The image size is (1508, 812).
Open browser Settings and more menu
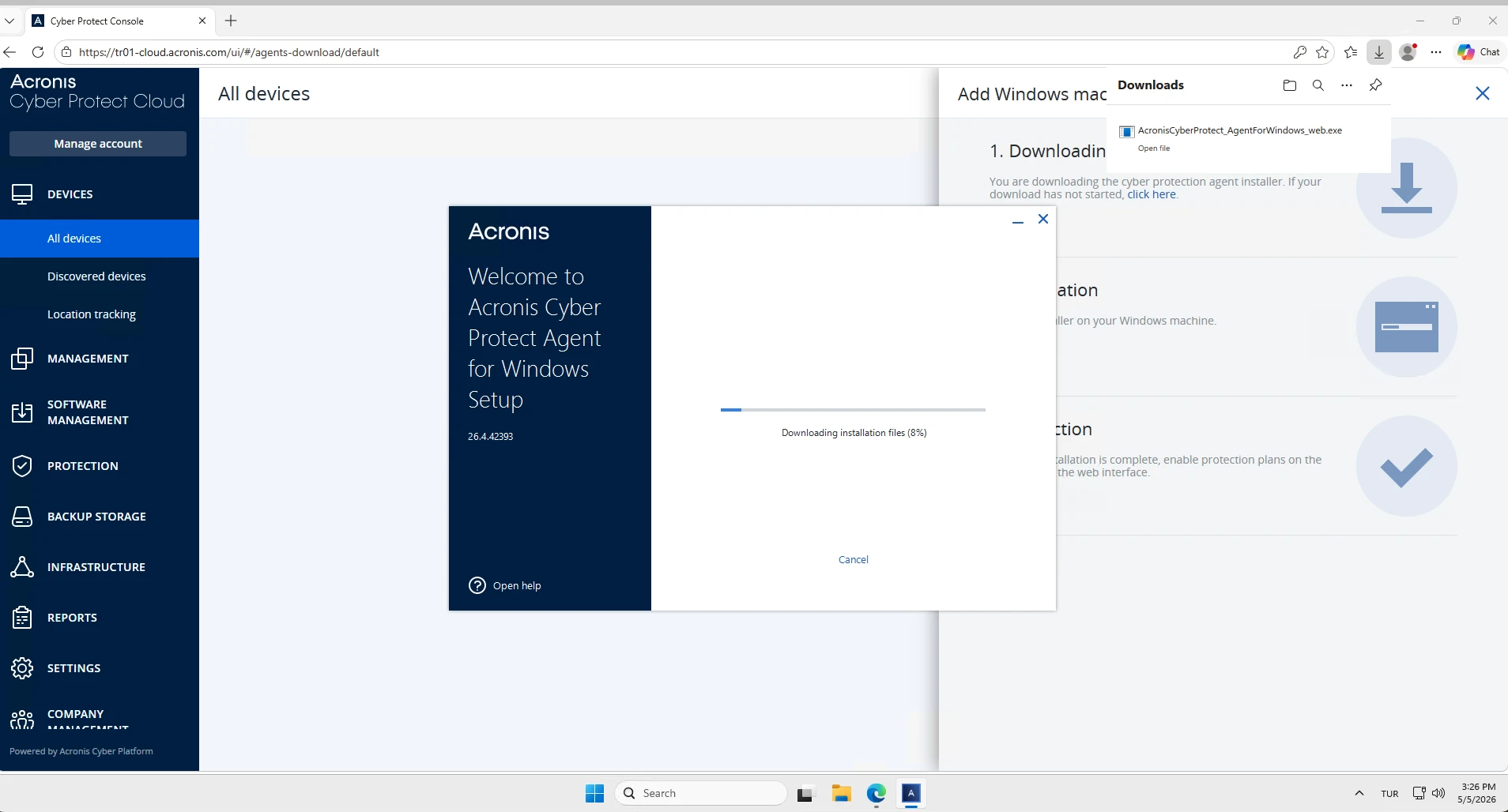(x=1436, y=52)
